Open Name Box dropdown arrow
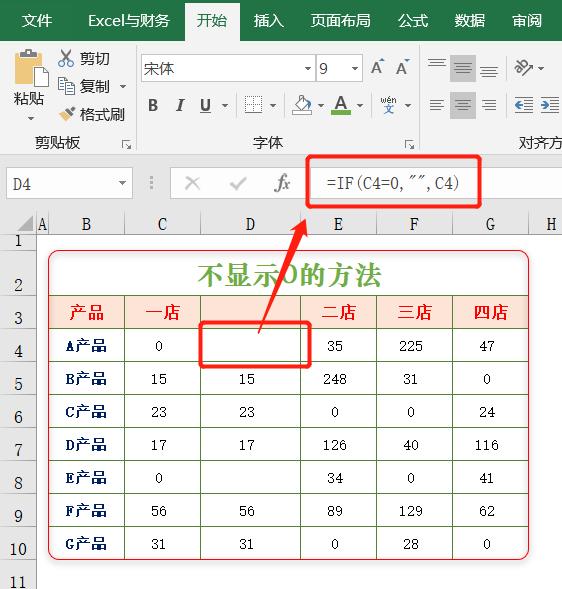This screenshot has height=589, width=562. (x=122, y=183)
